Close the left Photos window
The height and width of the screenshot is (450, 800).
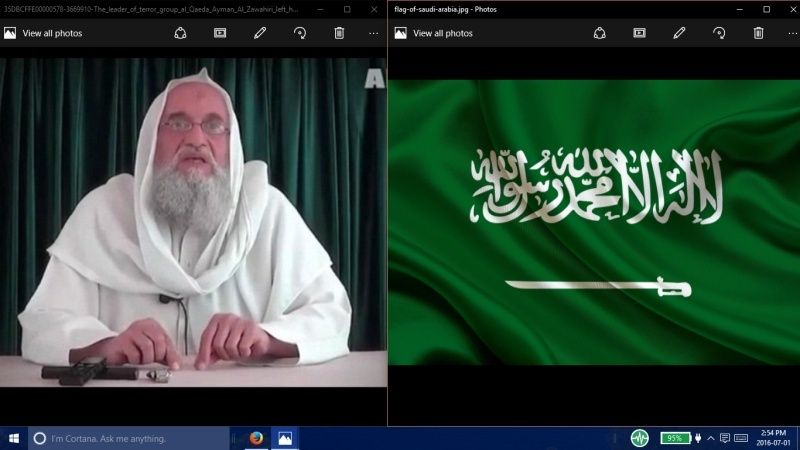pyautogui.click(x=374, y=9)
